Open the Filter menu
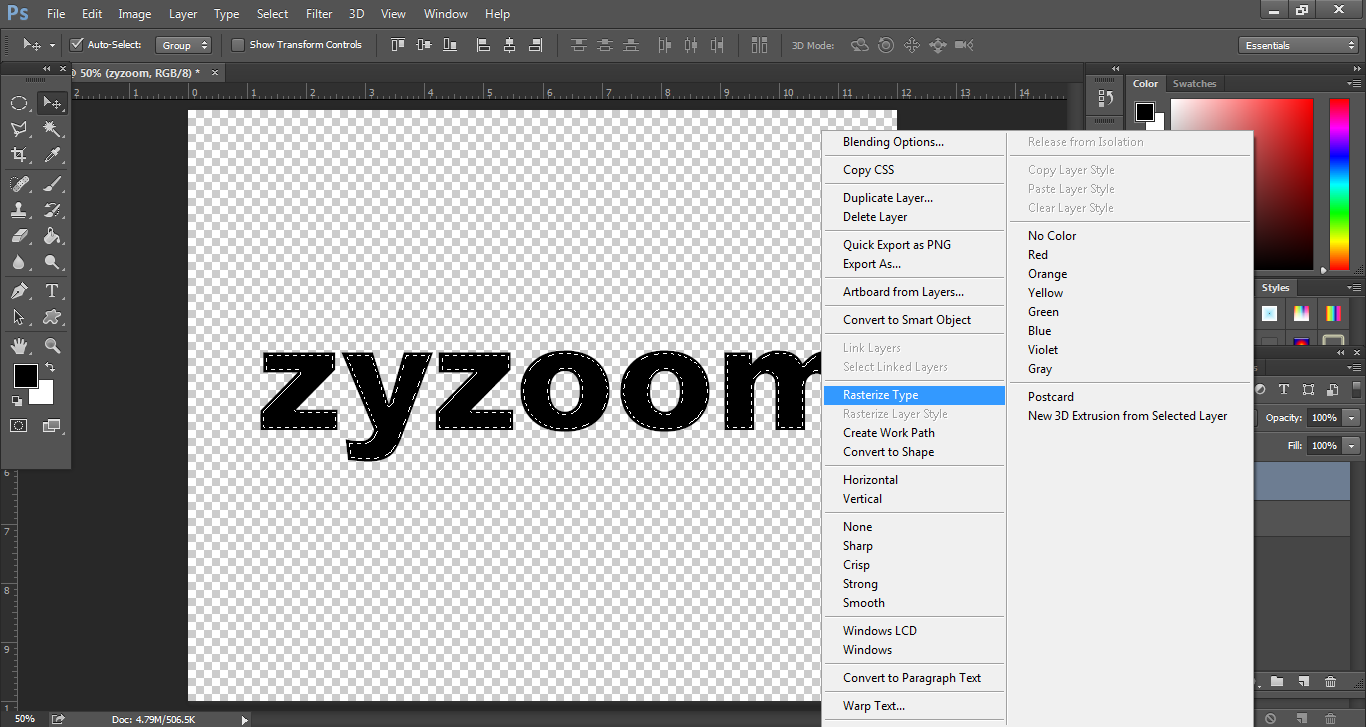The width and height of the screenshot is (1366, 727). 319,14
